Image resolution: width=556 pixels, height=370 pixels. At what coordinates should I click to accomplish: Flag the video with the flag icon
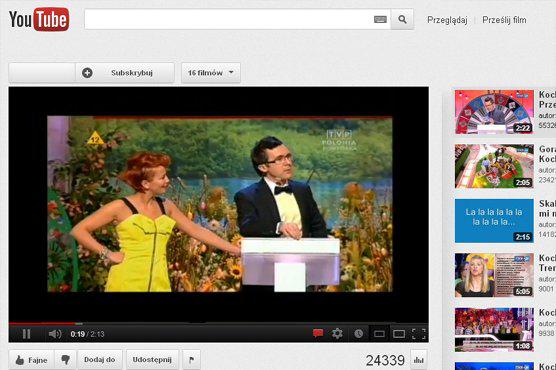point(191,360)
